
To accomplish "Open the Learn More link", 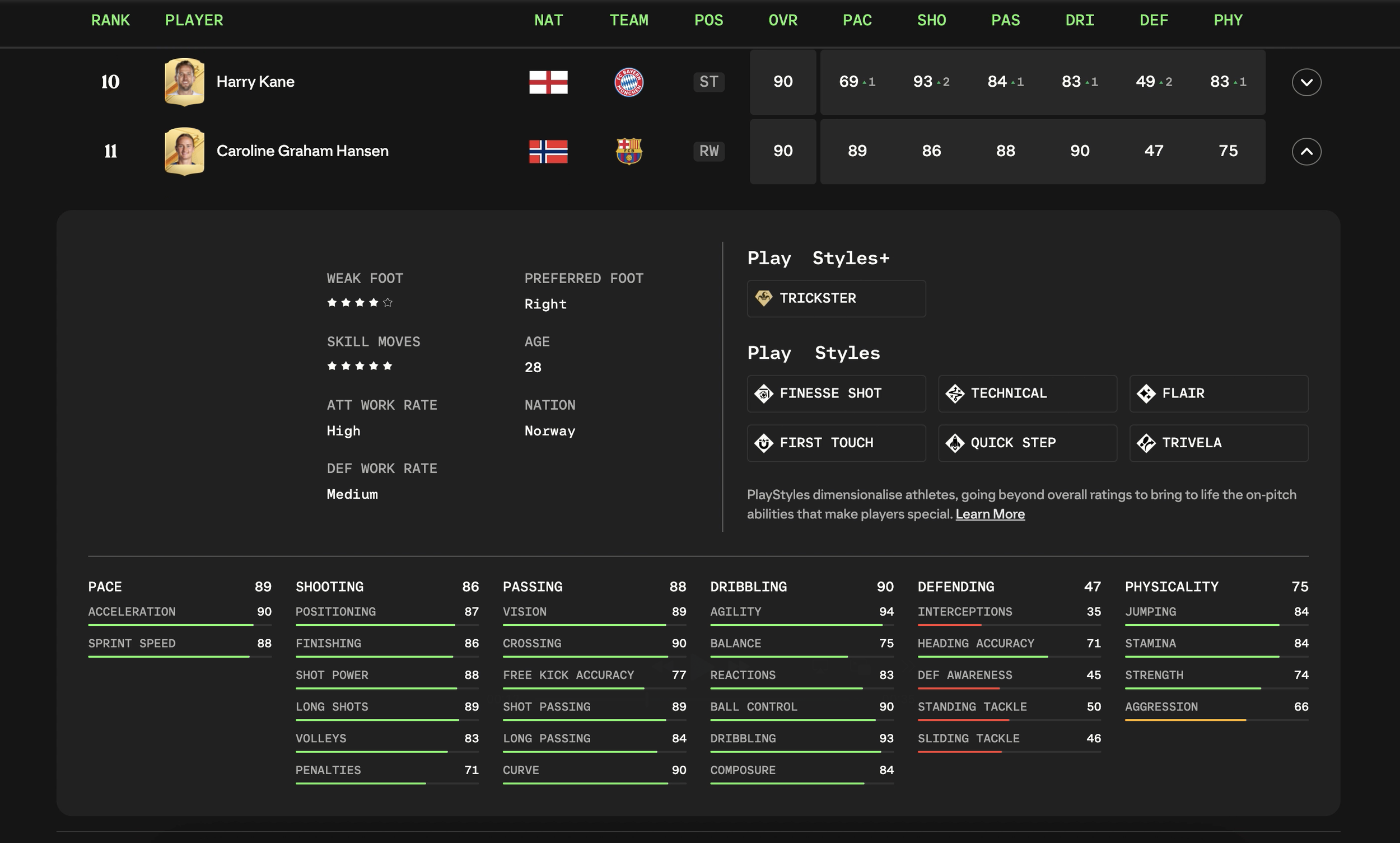I will (990, 514).
